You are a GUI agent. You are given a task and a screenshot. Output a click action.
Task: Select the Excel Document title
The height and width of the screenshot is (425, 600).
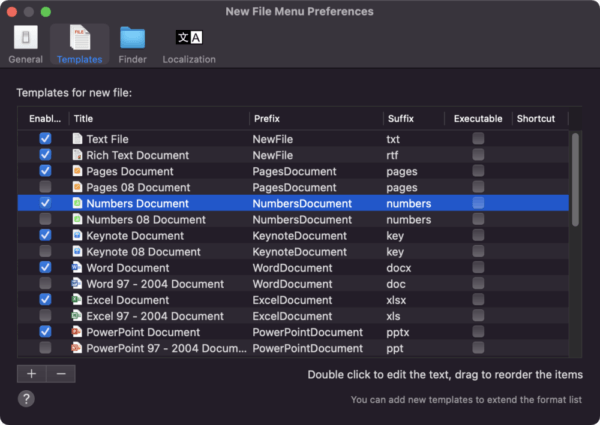point(128,300)
